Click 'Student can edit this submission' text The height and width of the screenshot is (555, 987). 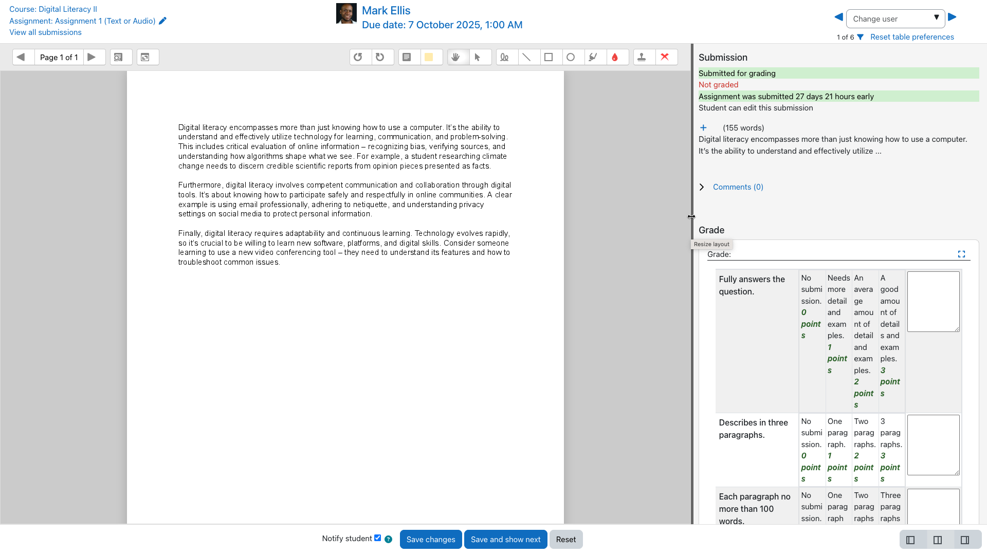click(x=755, y=108)
